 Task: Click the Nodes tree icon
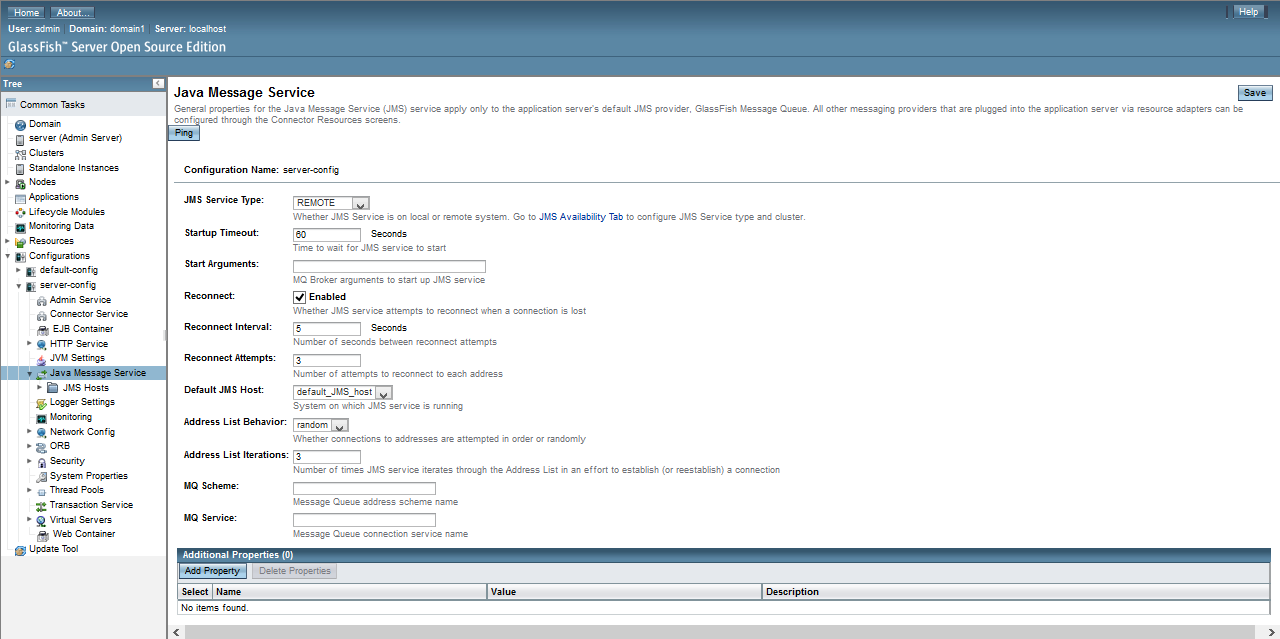[20, 183]
